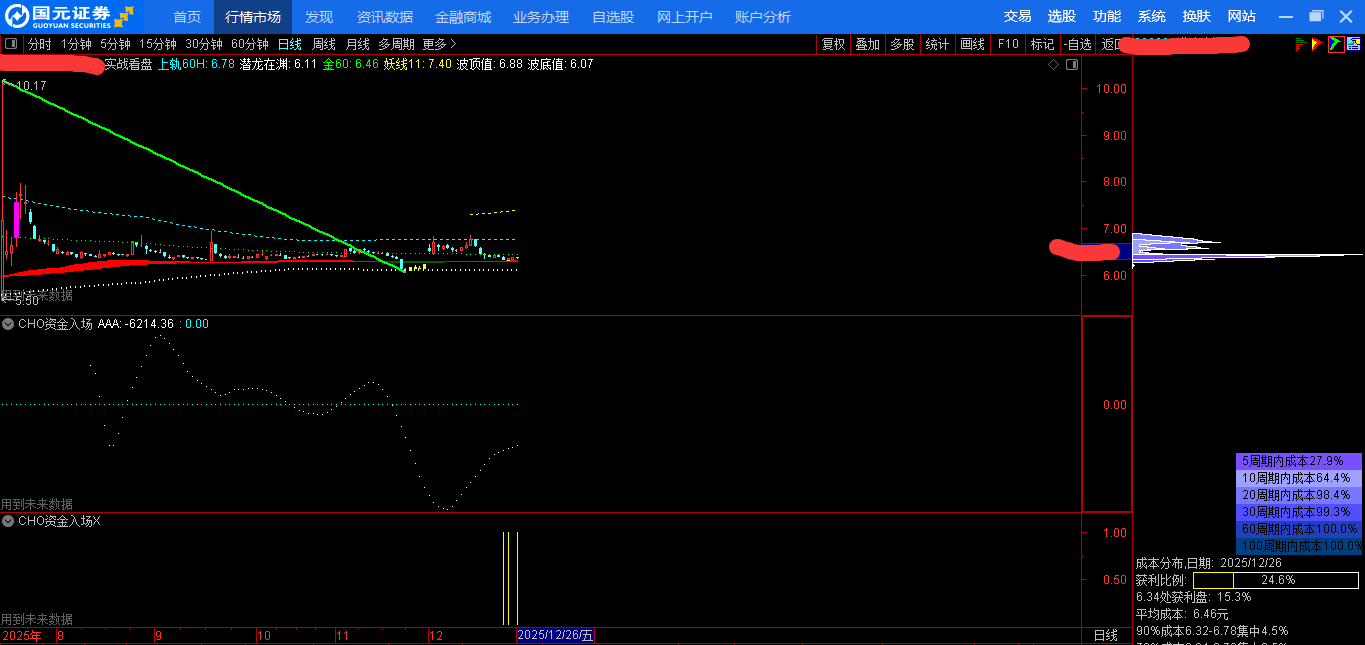Viewport: 1365px width, 645px height.
Task: Select the 60分钟 period
Action: point(250,44)
